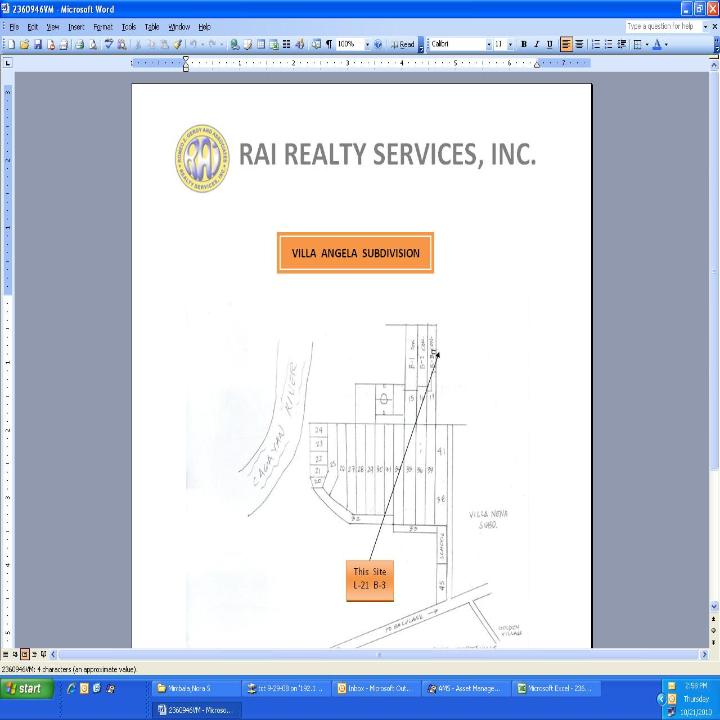This screenshot has height=720, width=720.
Task: Toggle the Drawing toolbar
Action: point(300,45)
